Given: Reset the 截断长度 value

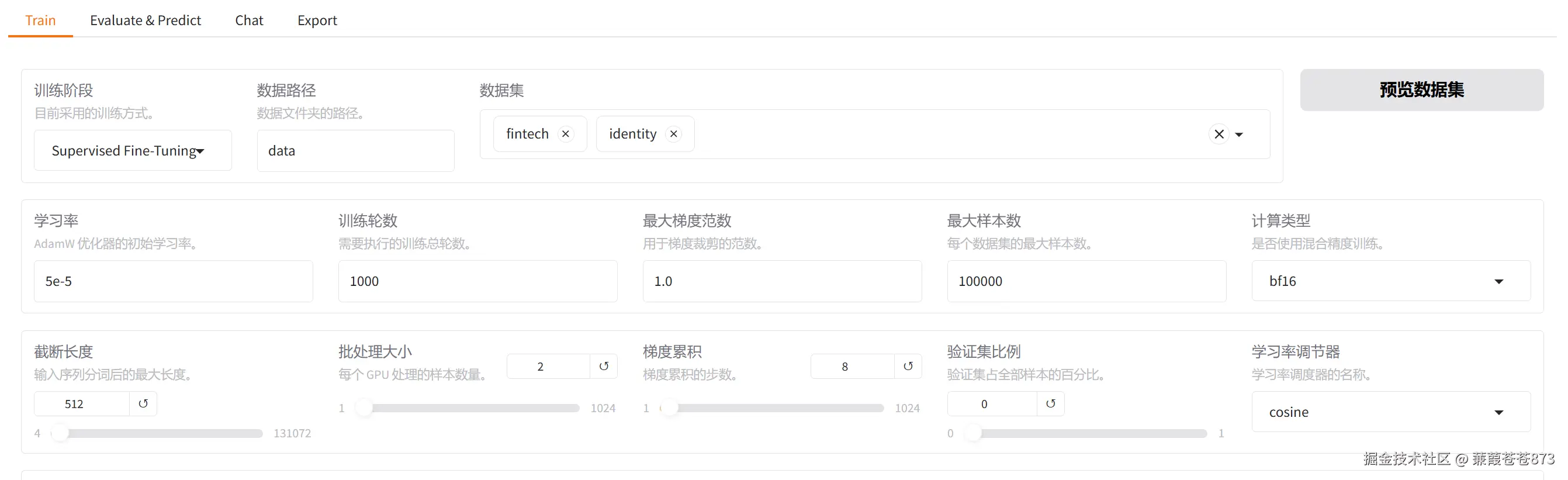Looking at the screenshot, I should [x=143, y=404].
